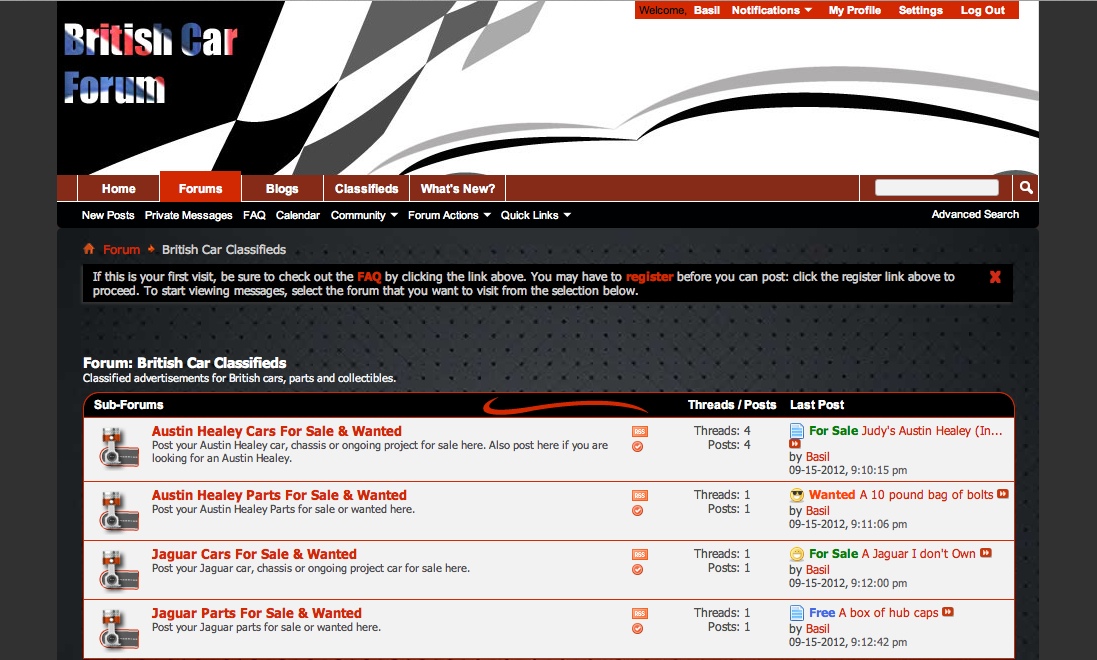Click the Log Out button
The height and width of the screenshot is (660, 1097).
(x=982, y=11)
